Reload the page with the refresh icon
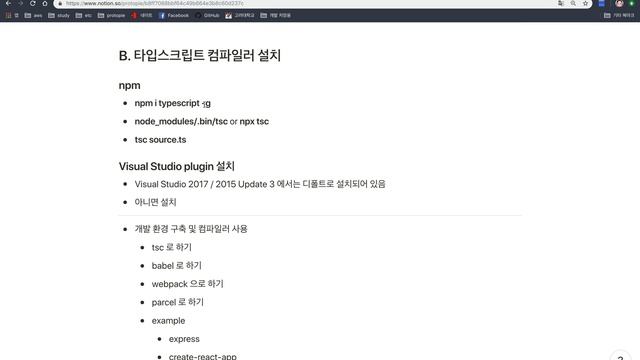The width and height of the screenshot is (640, 360). (x=33, y=3)
